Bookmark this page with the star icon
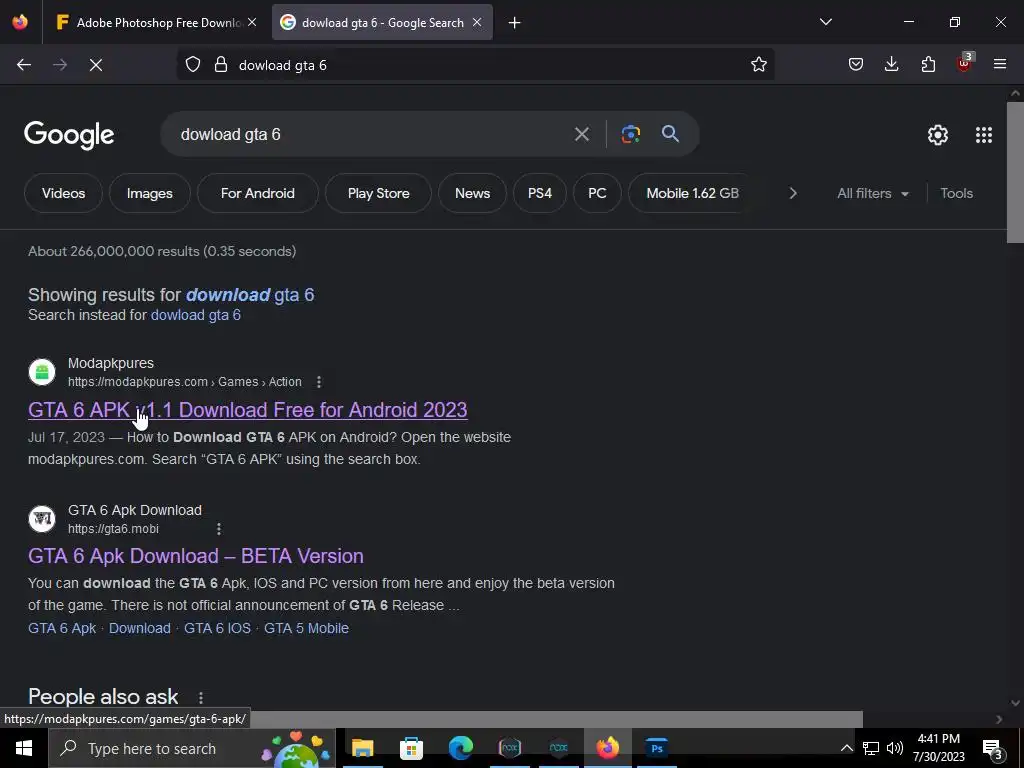 coord(758,65)
